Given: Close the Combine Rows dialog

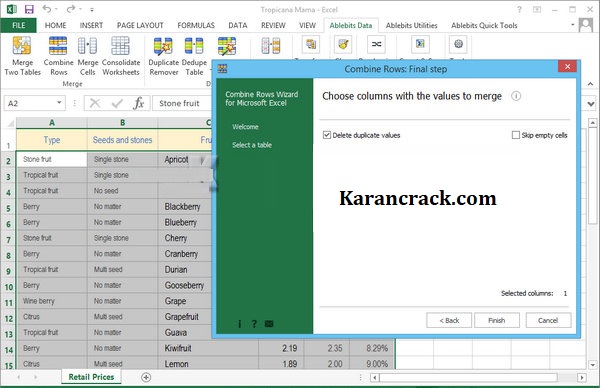Looking at the screenshot, I should pos(567,67).
